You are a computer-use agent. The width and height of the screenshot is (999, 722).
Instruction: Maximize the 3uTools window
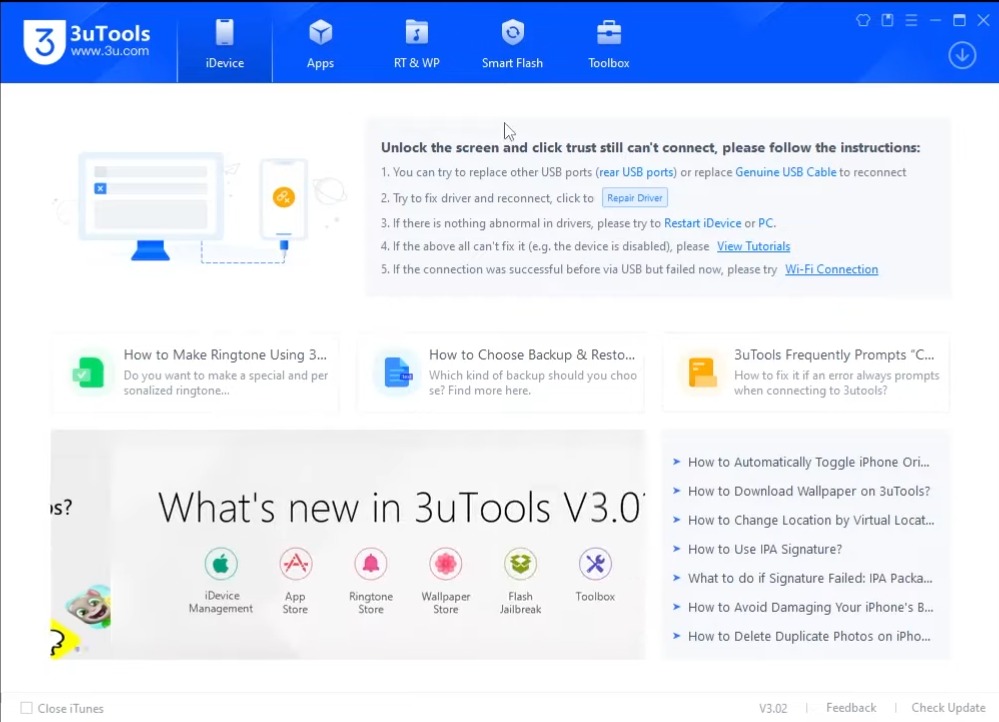tap(959, 20)
